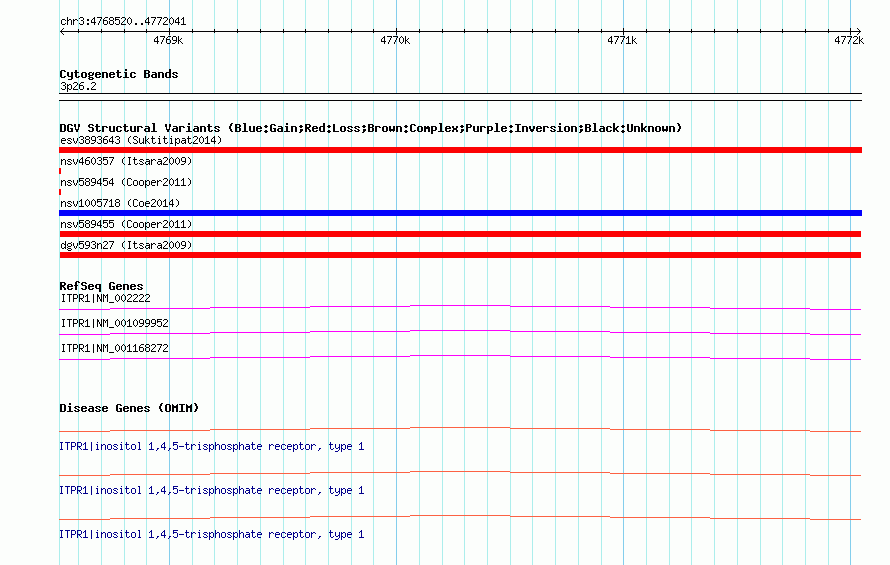
Task: Open the second ITPR1 inositol trisphosphate receptor link
Action: [x=212, y=490]
